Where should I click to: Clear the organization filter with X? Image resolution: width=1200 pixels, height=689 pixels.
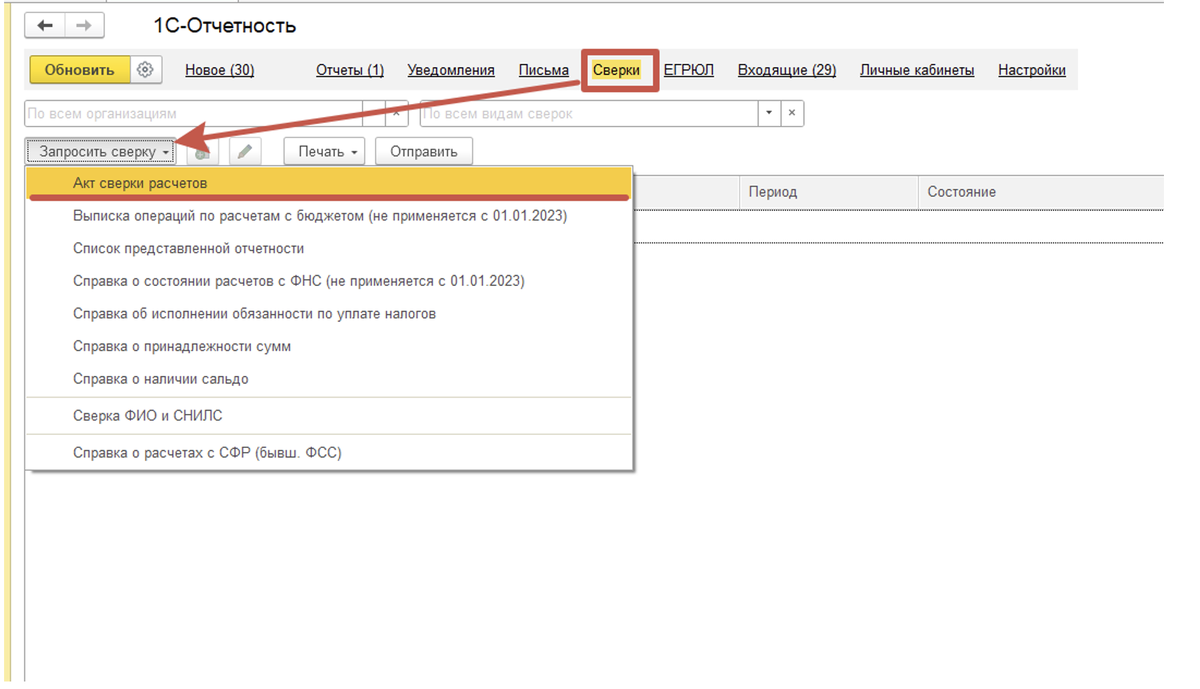coord(397,114)
